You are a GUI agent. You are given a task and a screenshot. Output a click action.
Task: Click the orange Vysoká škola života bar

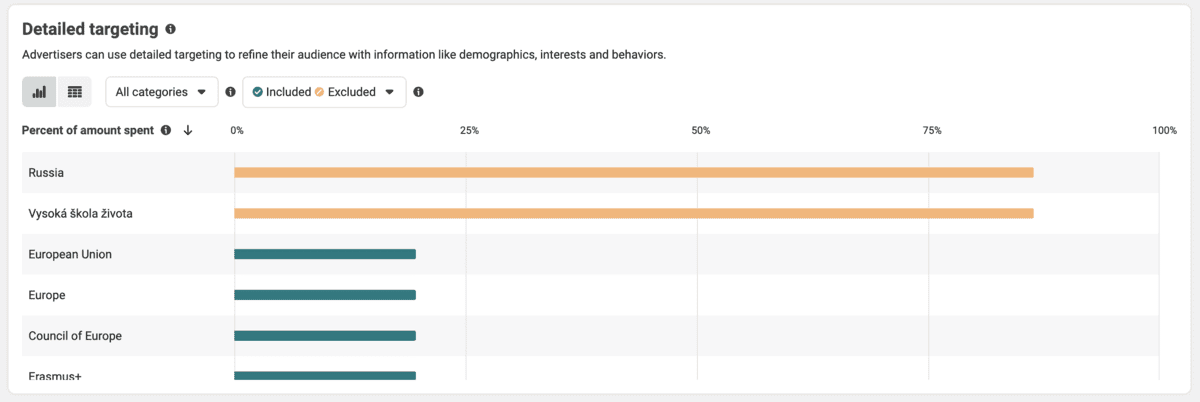pyautogui.click(x=633, y=213)
